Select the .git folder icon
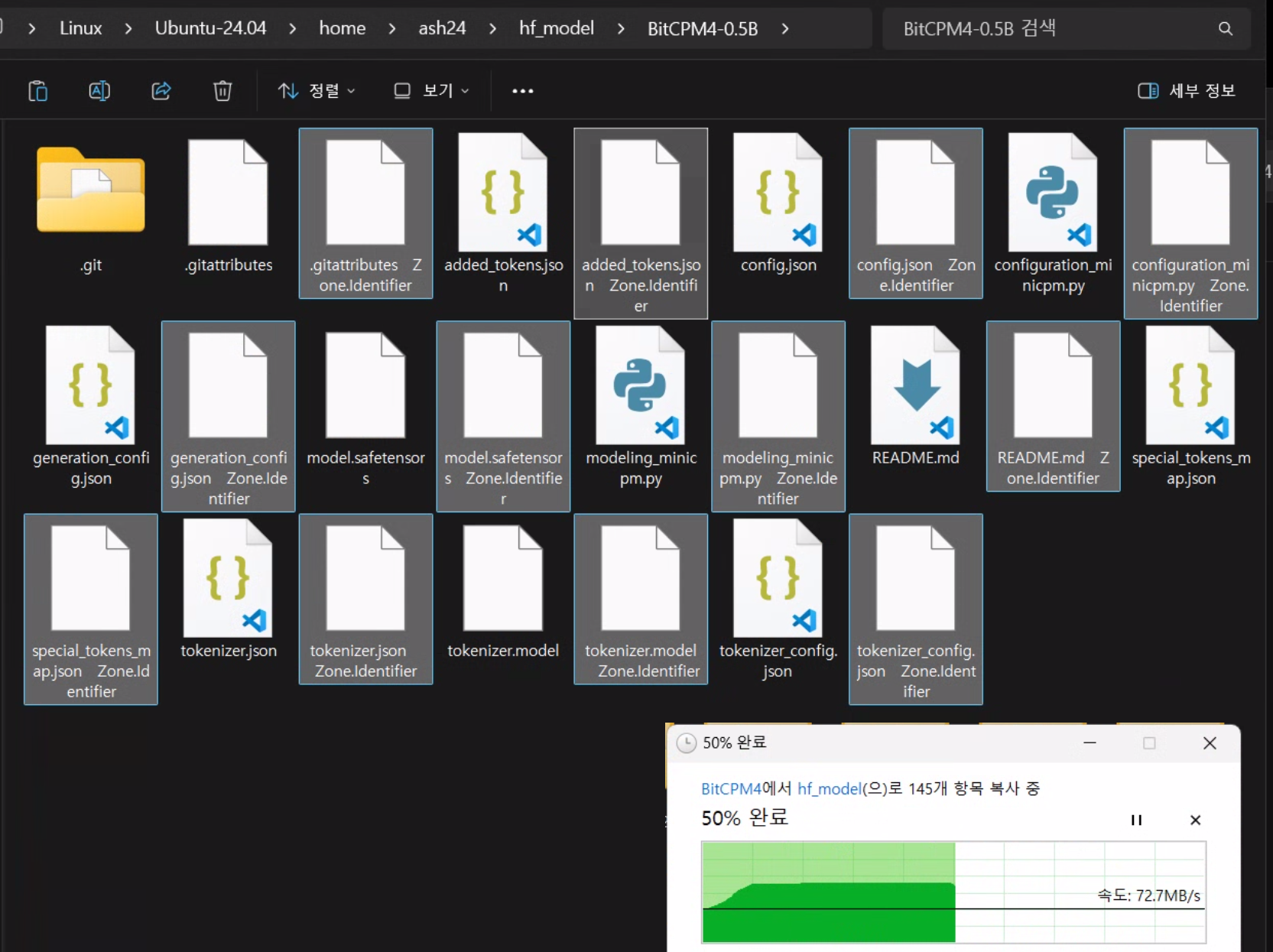 pos(91,190)
